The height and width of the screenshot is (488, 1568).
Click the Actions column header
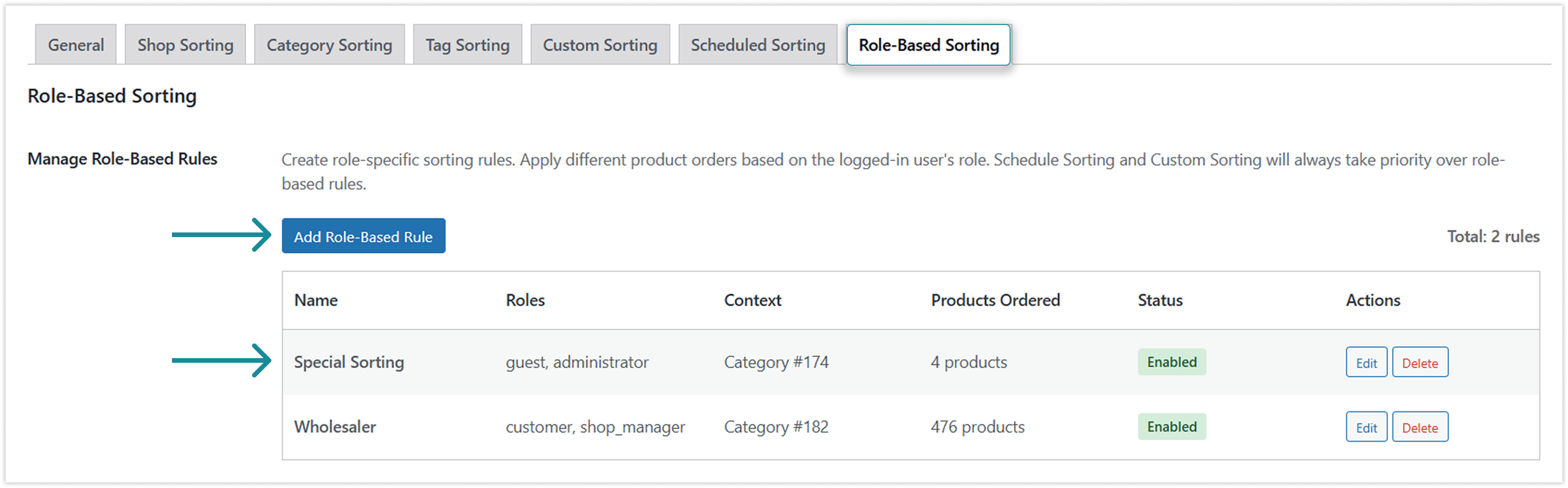click(x=1372, y=300)
